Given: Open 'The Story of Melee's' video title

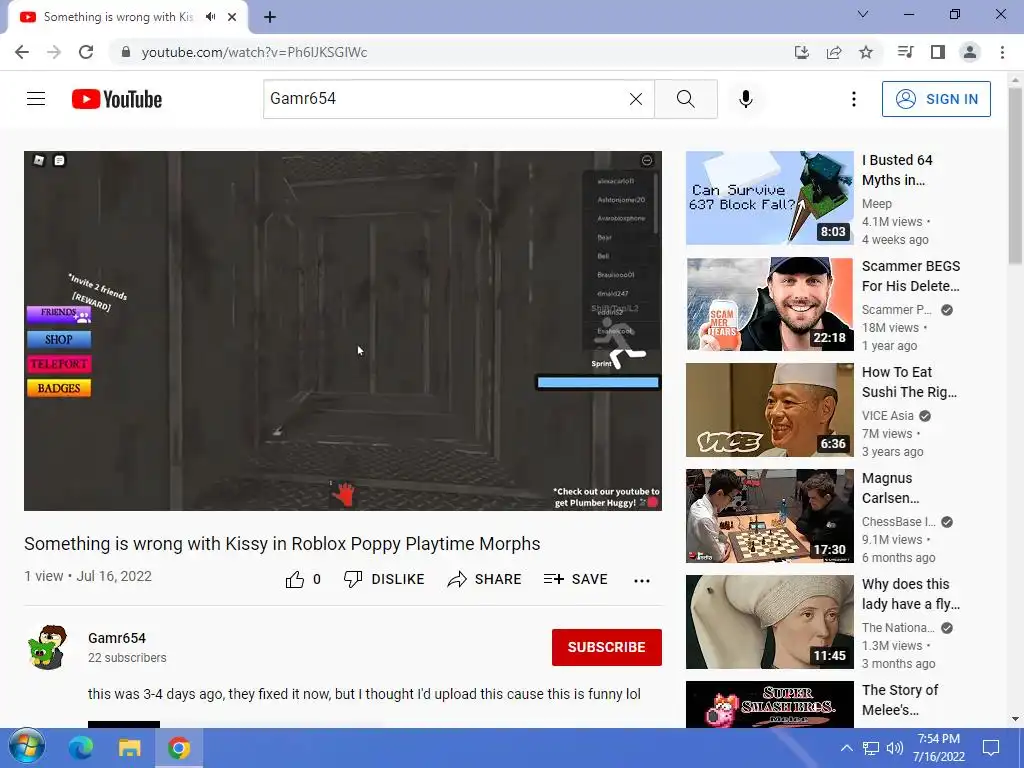Looking at the screenshot, I should pos(900,700).
